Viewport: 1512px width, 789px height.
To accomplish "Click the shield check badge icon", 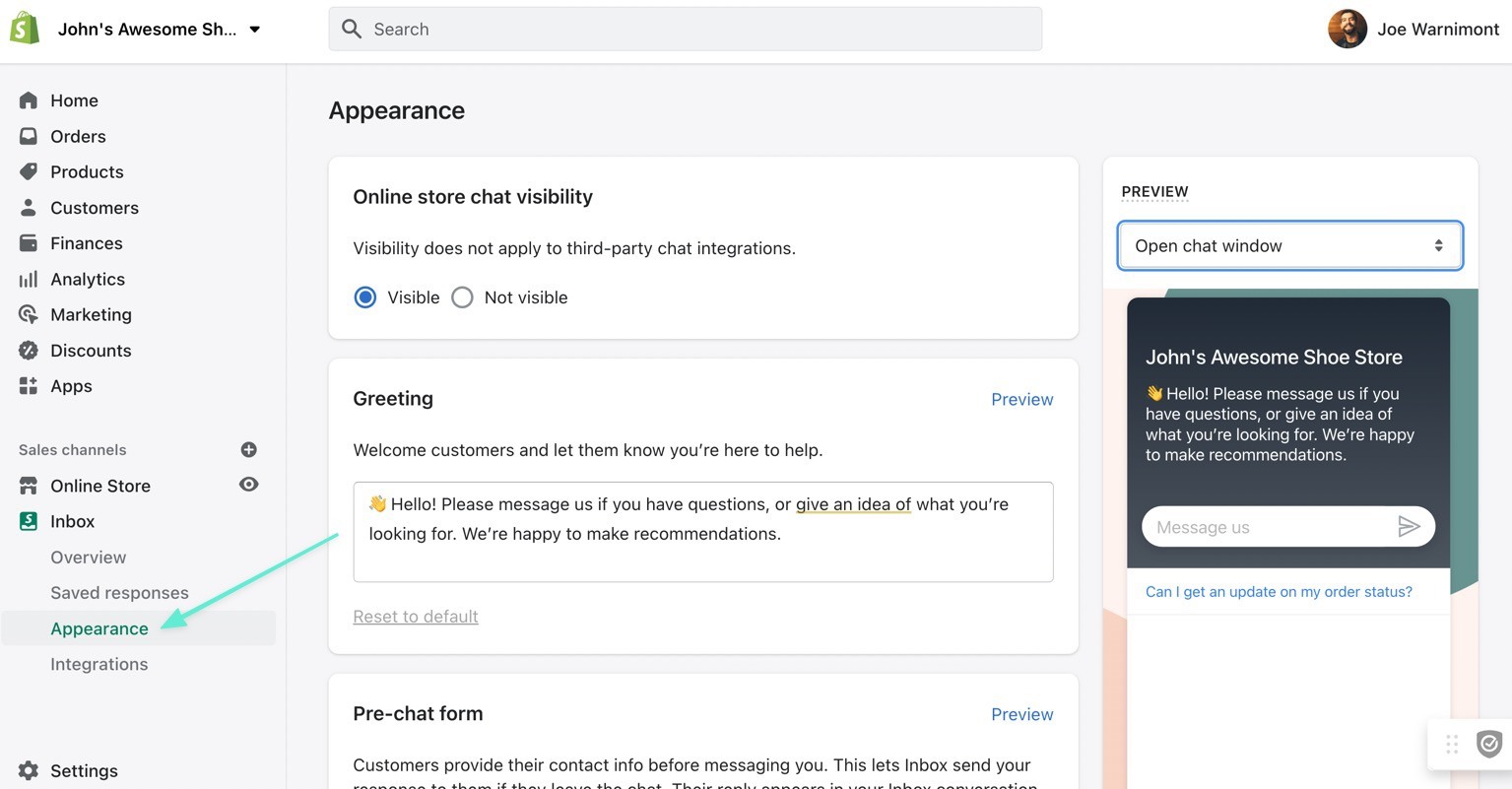I will (x=1489, y=744).
